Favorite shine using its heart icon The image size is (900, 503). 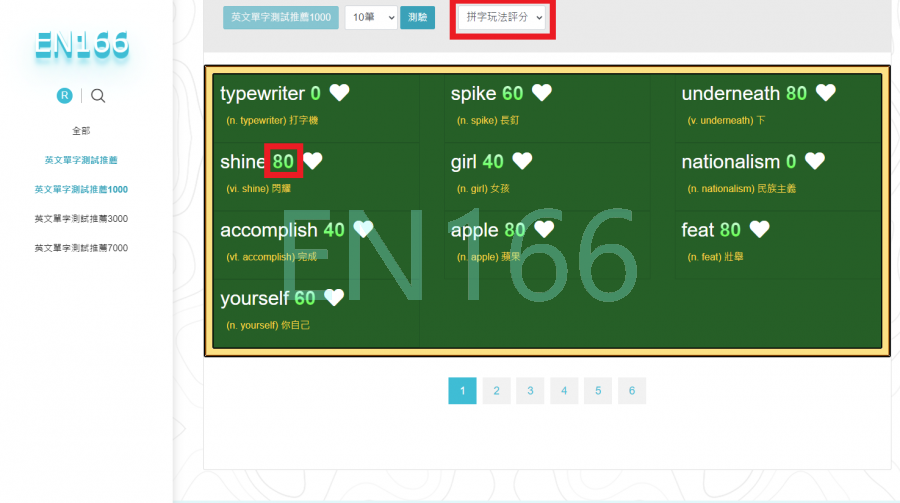tap(313, 161)
